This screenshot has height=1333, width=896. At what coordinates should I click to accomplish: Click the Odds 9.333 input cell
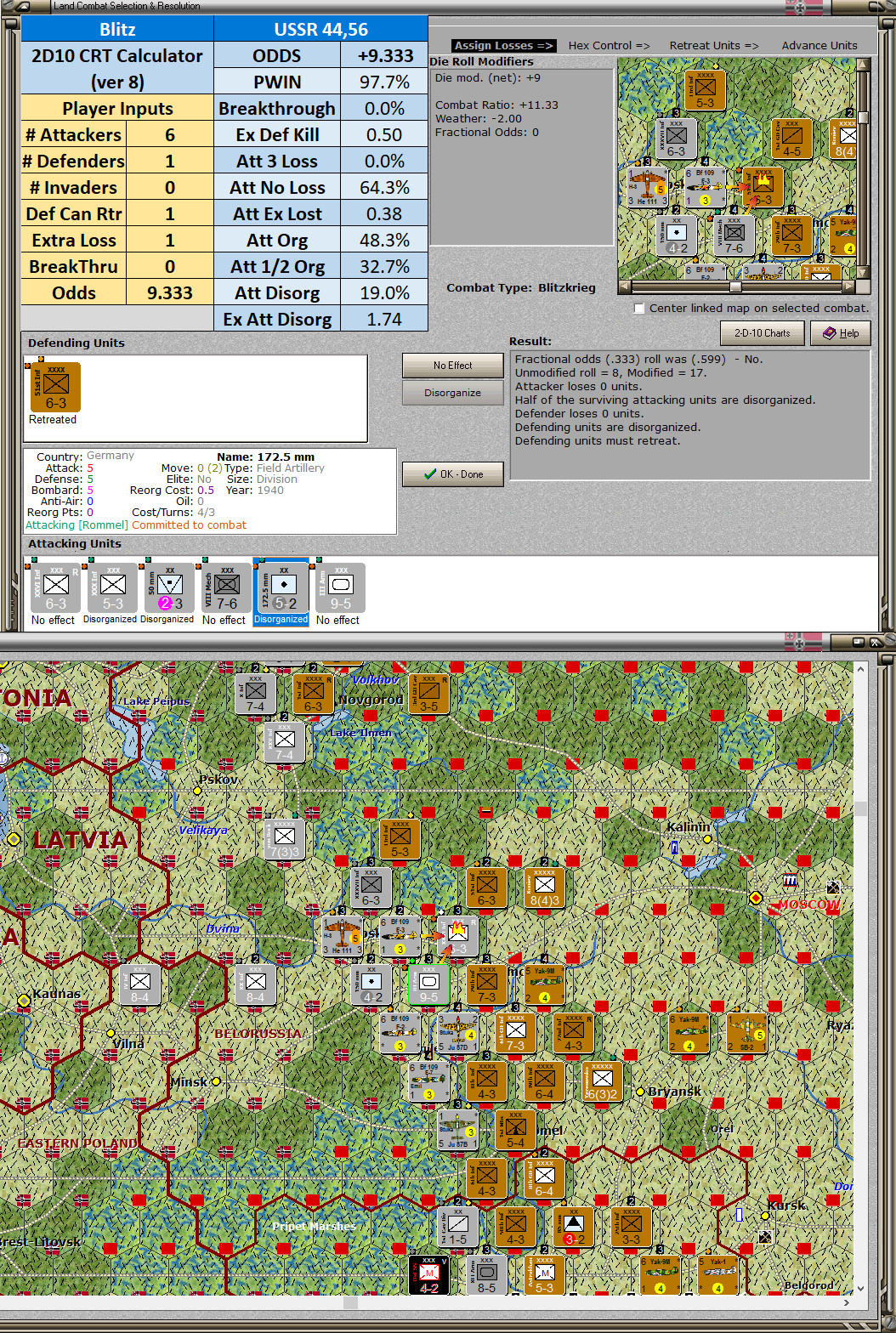[x=169, y=292]
